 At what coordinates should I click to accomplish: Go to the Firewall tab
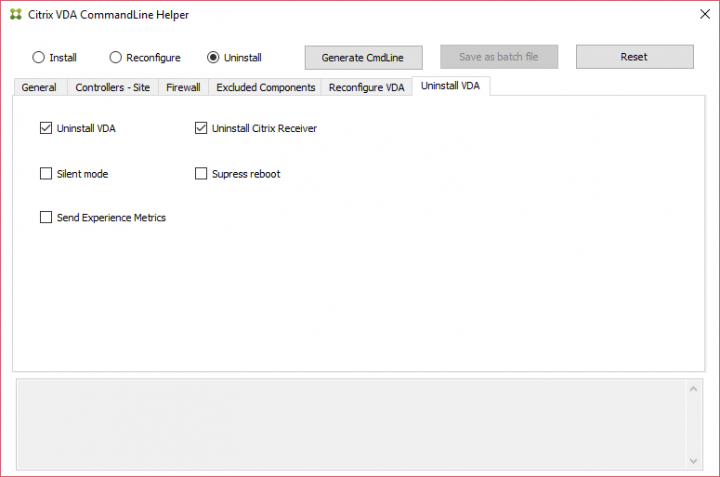(183, 87)
